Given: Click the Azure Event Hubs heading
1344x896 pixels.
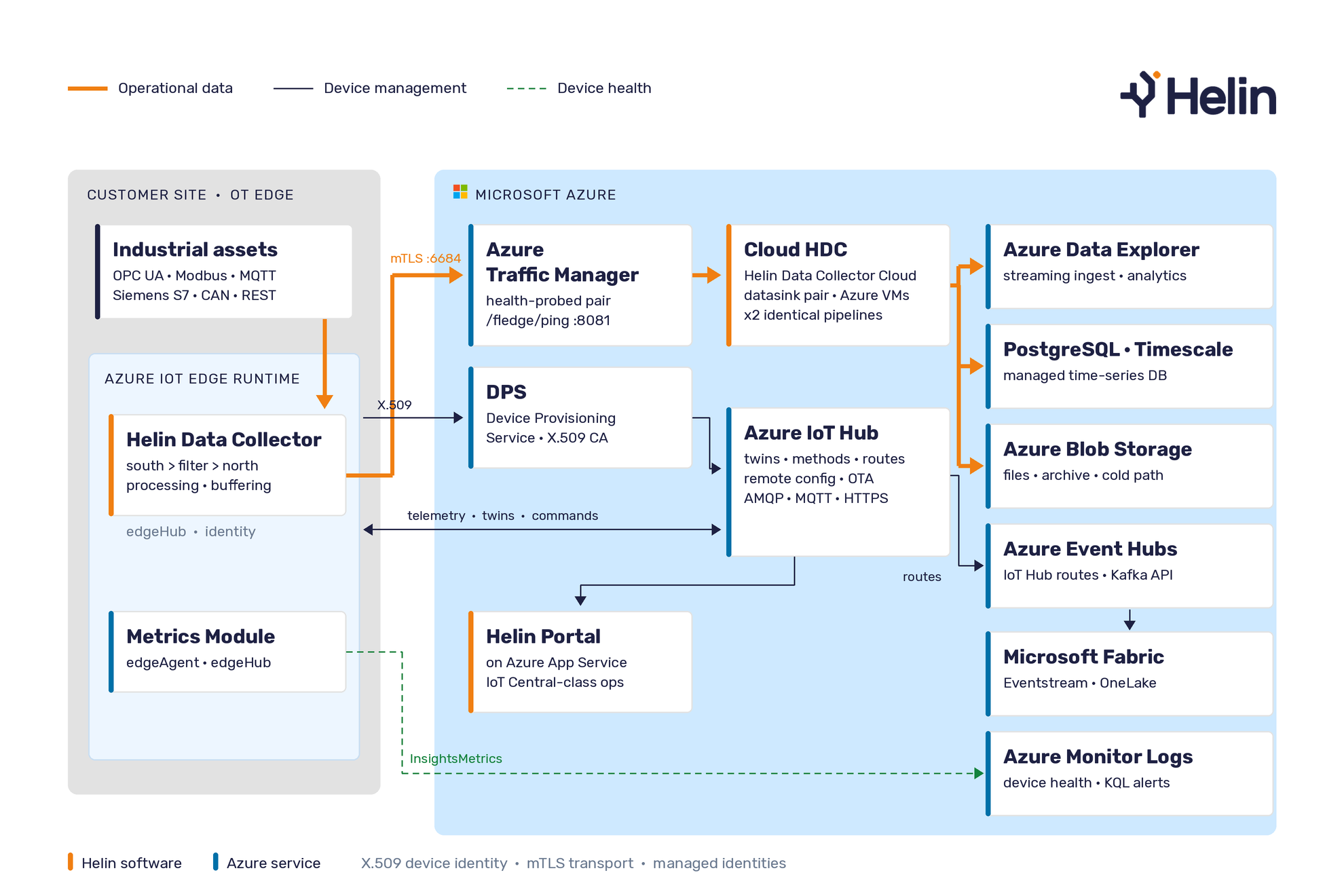Looking at the screenshot, I should 1090,549.
